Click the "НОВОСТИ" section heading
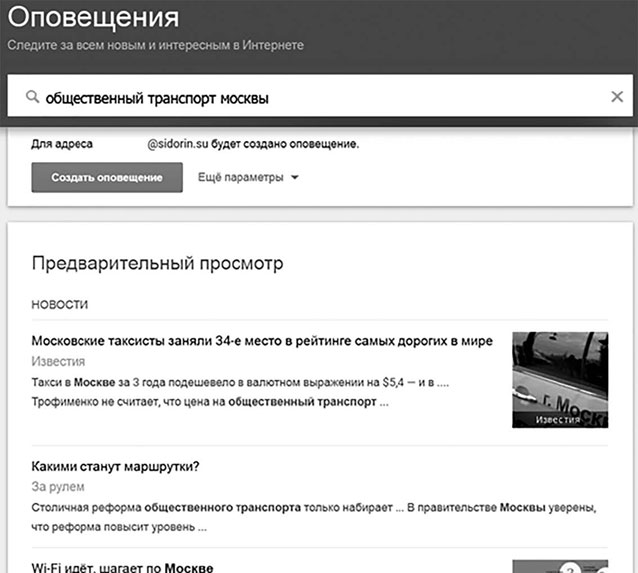 [x=60, y=304]
